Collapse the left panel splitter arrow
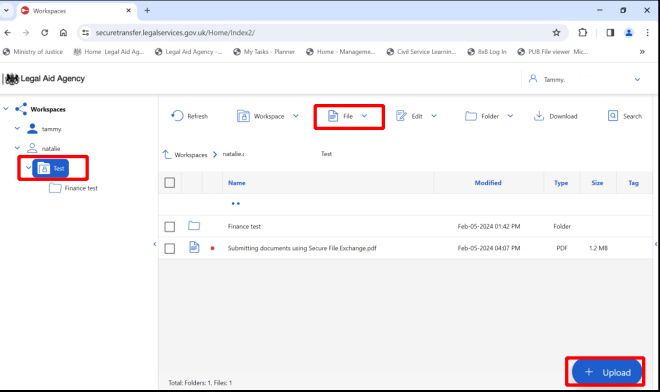Viewport: 660px width, 392px height. tap(155, 244)
